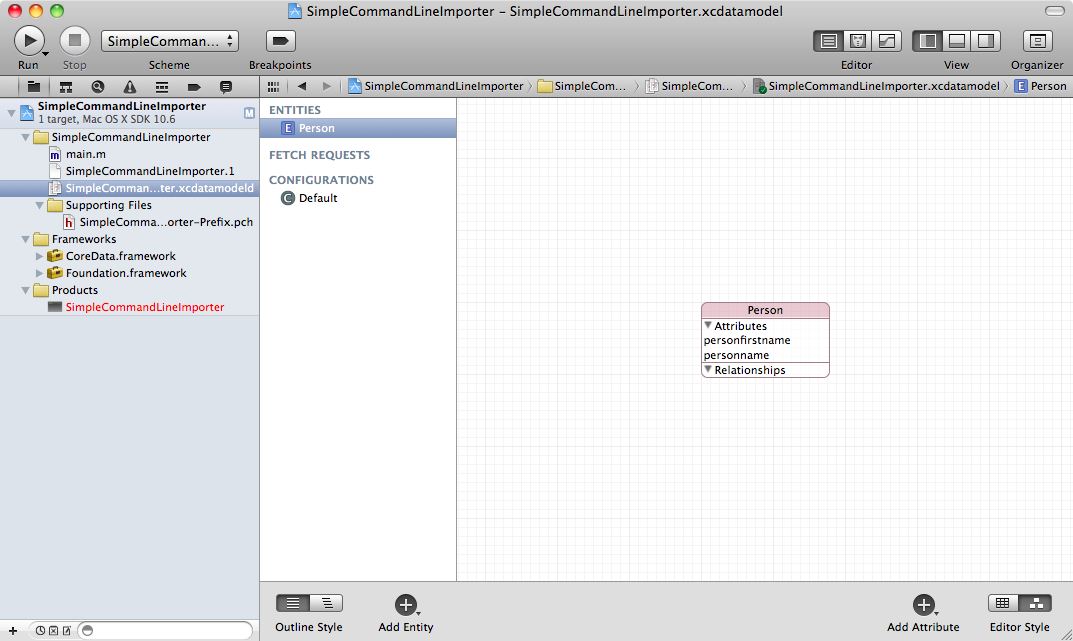Collapse Attributes section in Person entity box

(708, 326)
